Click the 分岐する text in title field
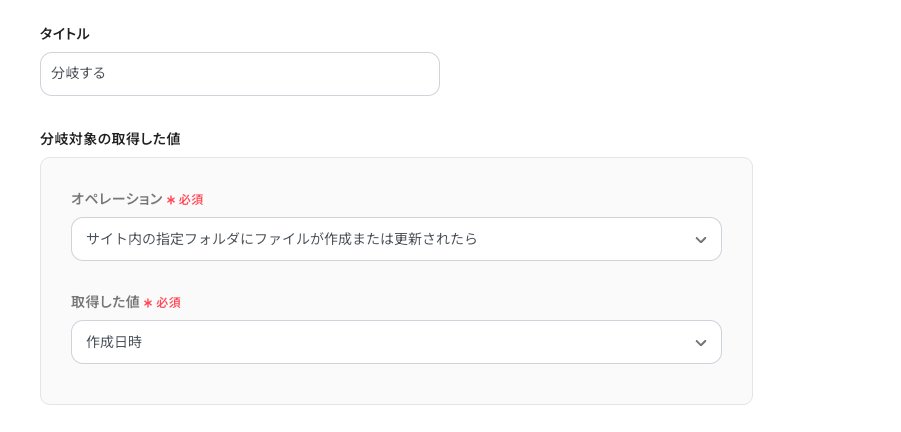 pos(78,74)
